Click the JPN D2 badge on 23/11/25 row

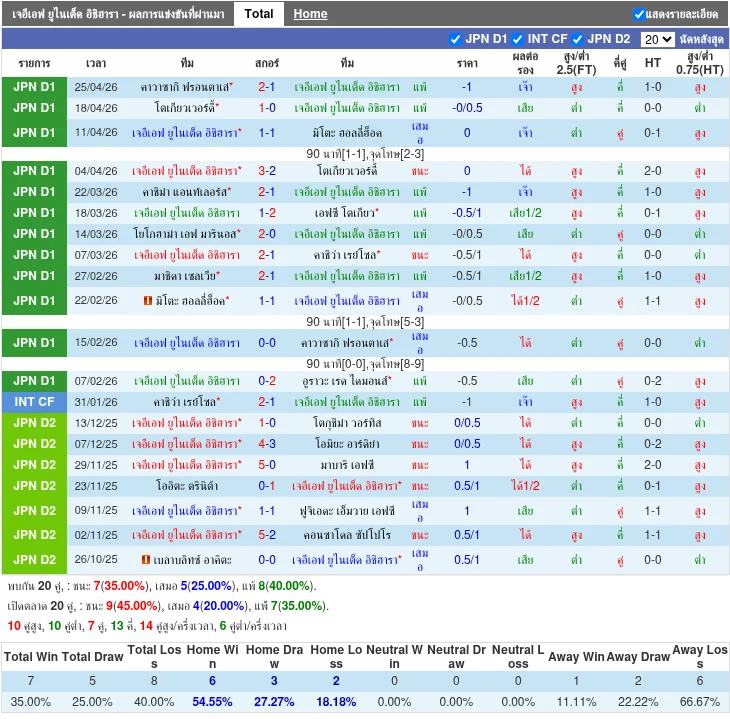point(34,486)
